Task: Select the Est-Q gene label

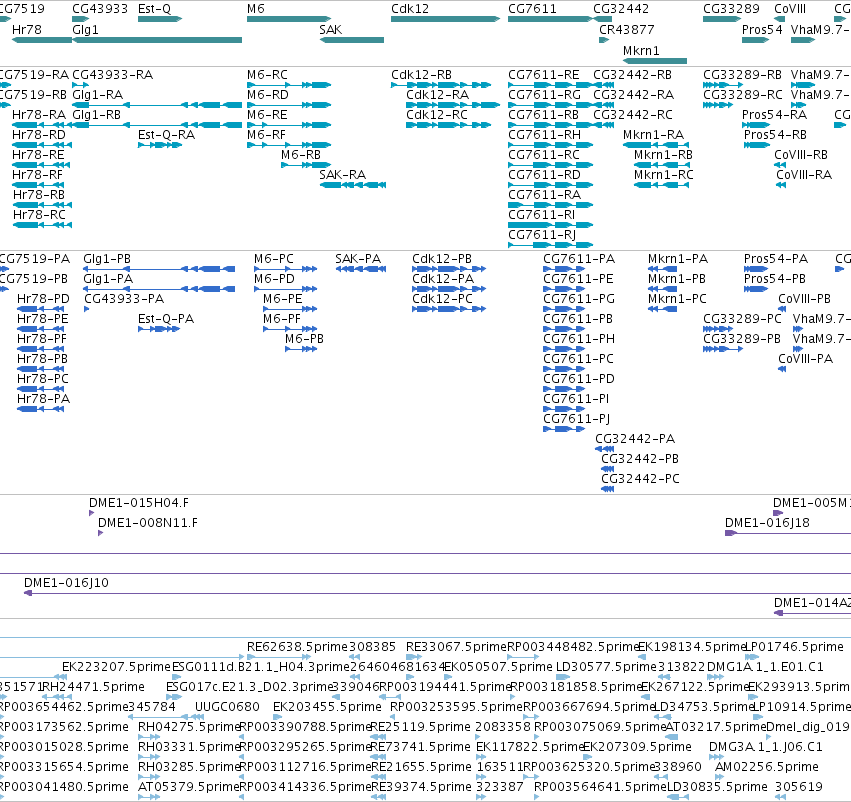Action: click(x=154, y=9)
